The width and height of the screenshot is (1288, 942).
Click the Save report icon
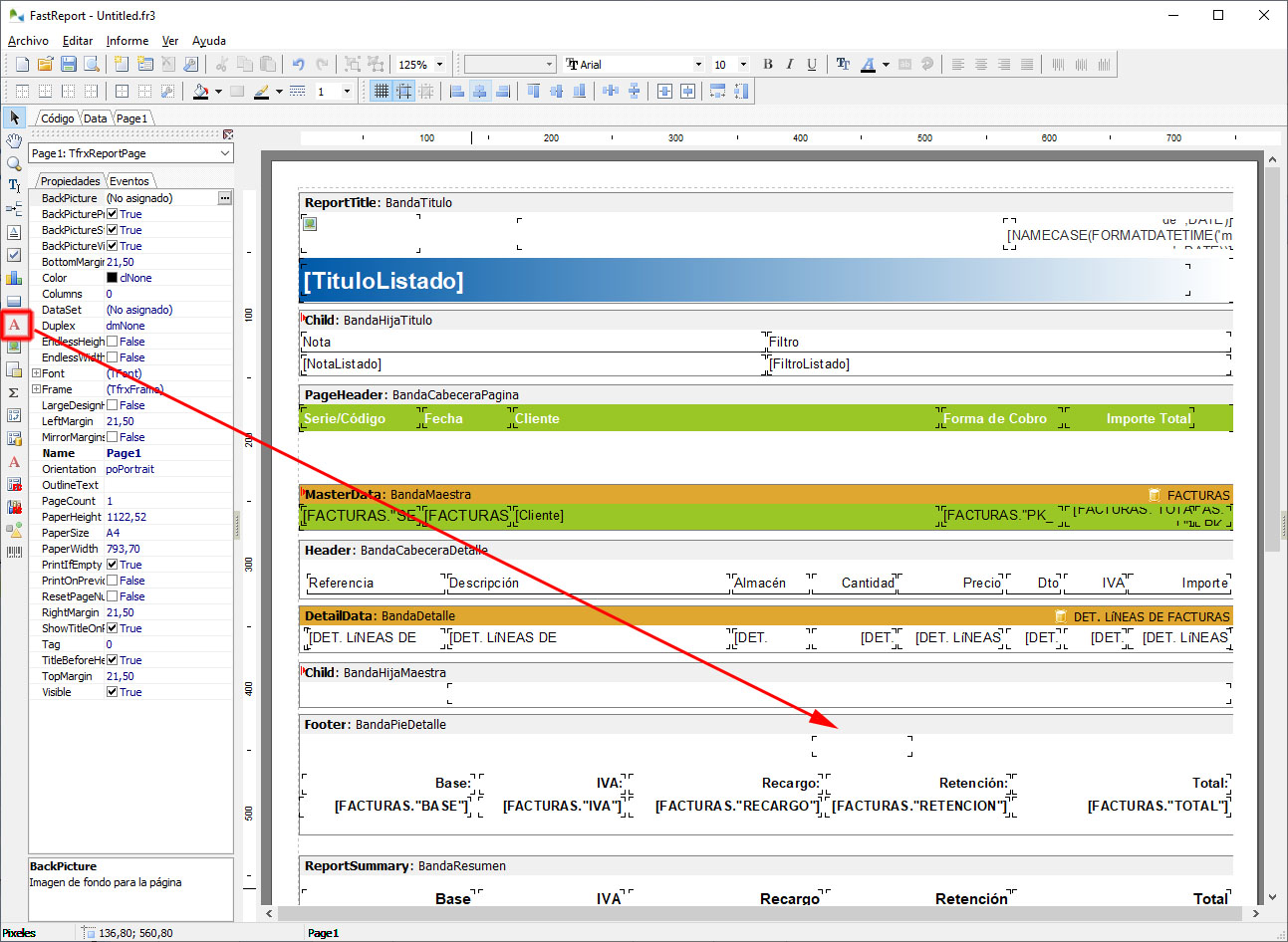coord(69,65)
